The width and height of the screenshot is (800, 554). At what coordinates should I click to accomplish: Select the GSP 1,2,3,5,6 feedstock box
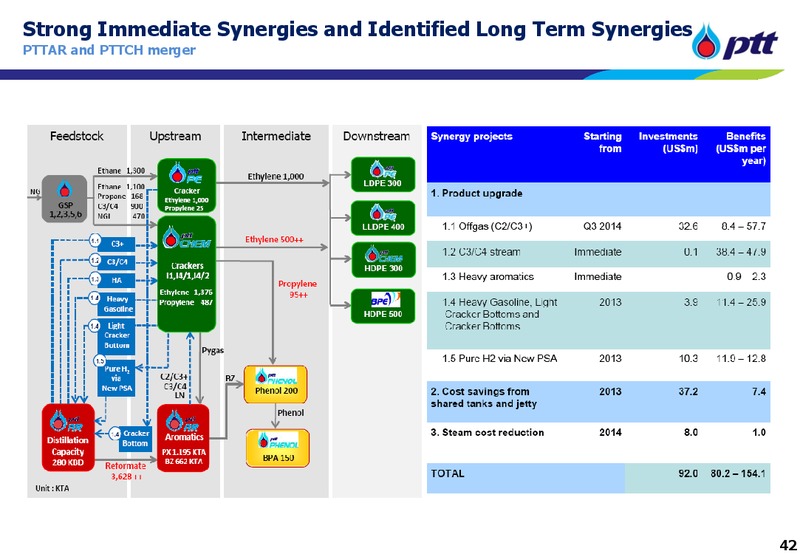click(x=64, y=199)
